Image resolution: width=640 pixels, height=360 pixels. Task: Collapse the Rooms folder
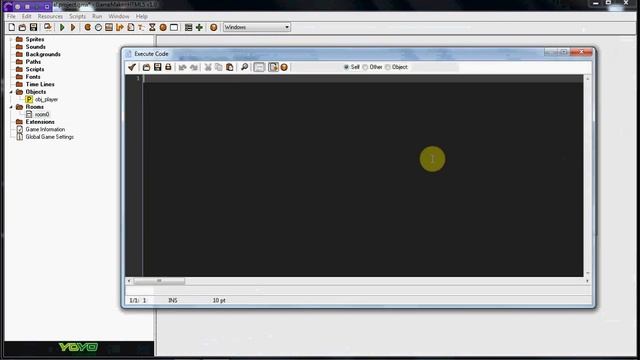click(x=11, y=107)
